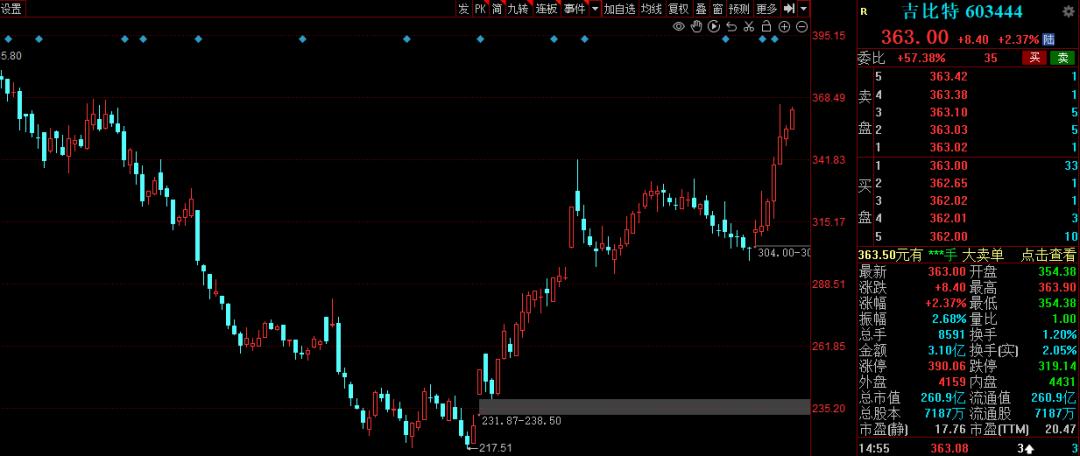Open the 窗 multi-window option

coord(718,9)
